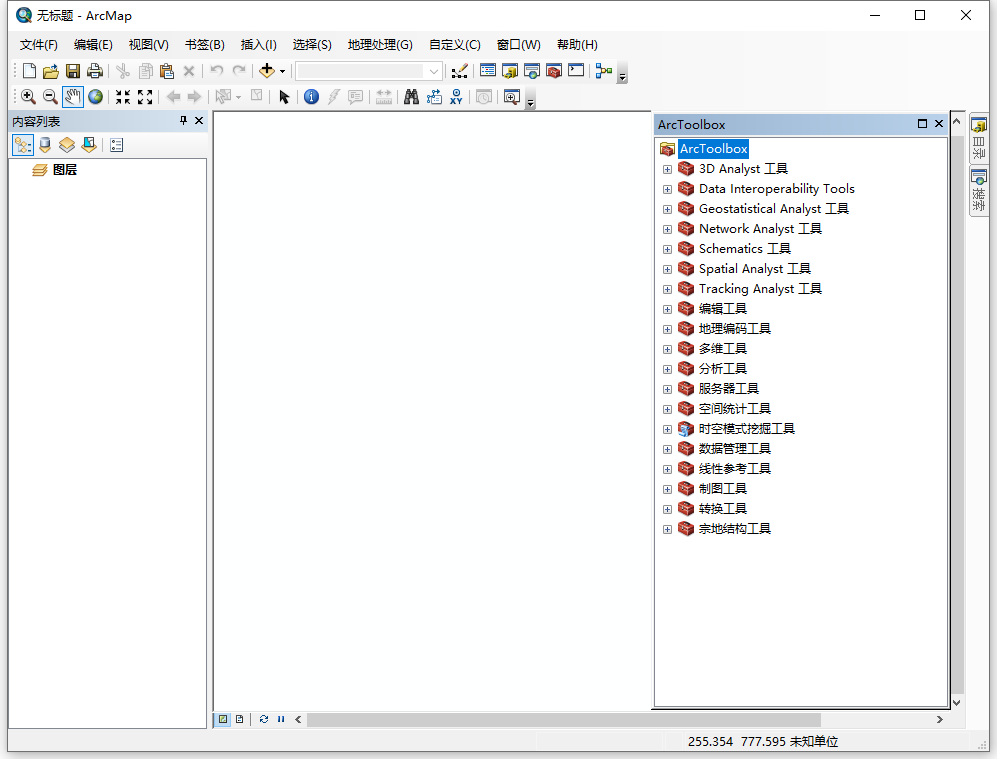Switch to Data View at map bottom
997x759 pixels.
223,719
